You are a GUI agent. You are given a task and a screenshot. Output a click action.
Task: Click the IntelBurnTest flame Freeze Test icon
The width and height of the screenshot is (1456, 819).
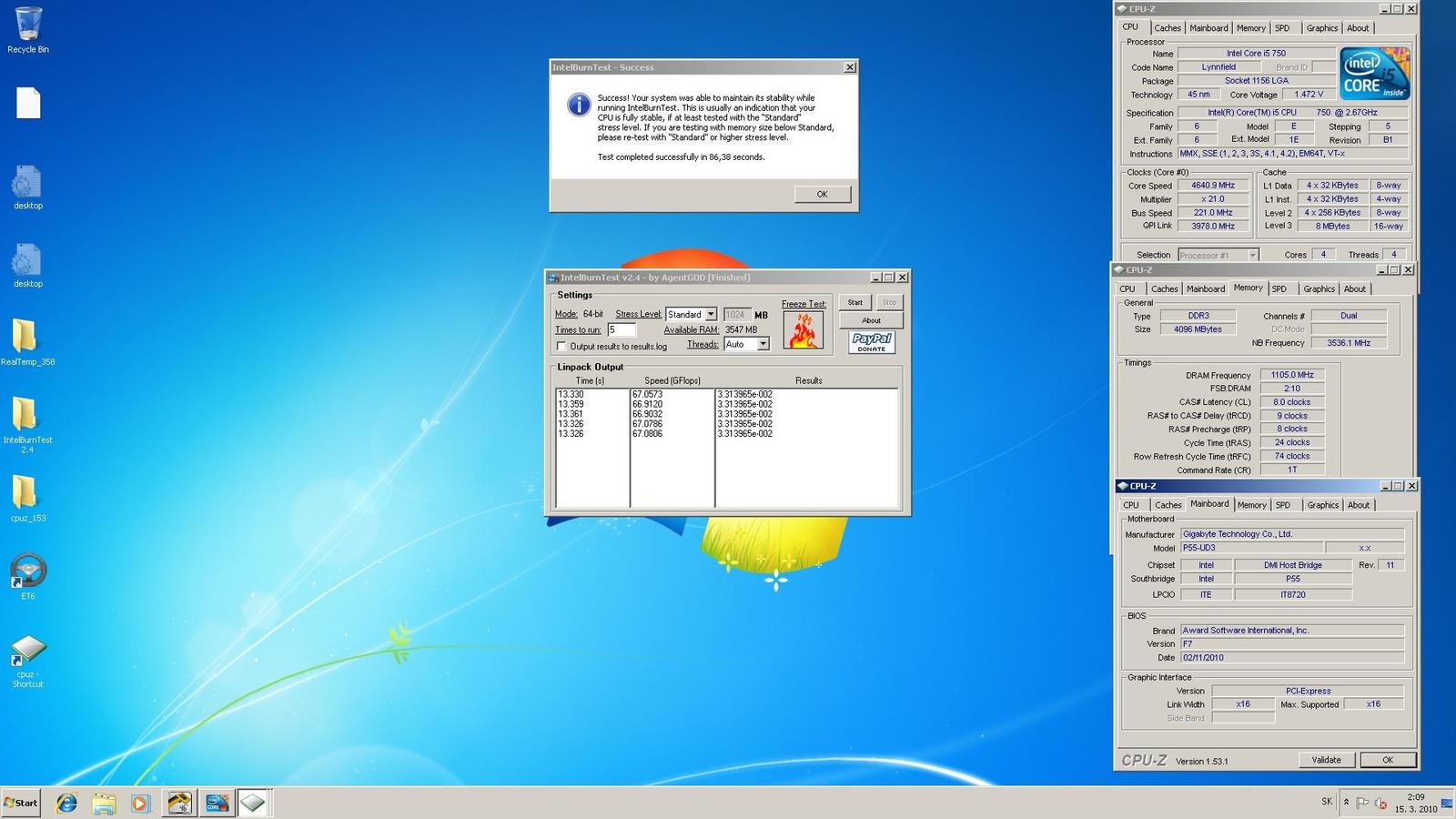[803, 330]
